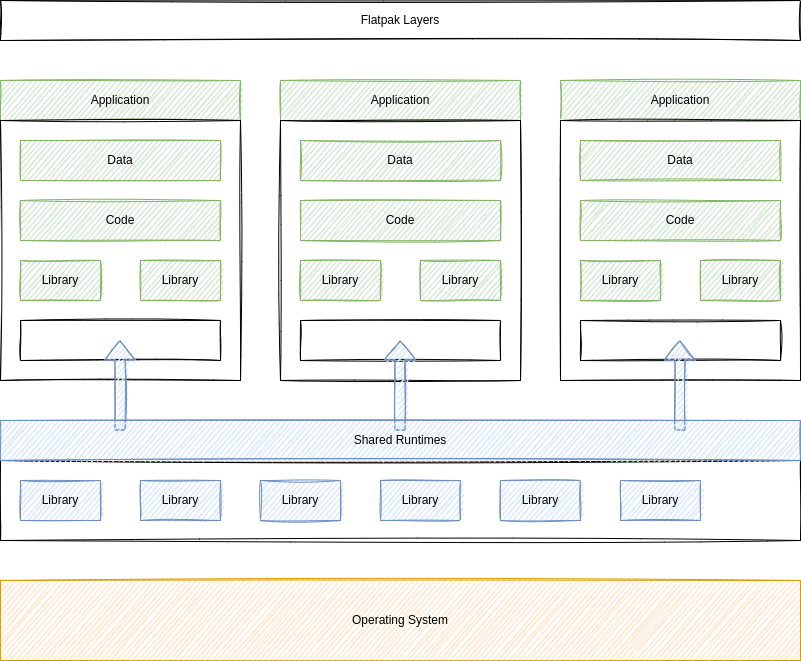Select blue arrow pointing into right application
Screen dimensions: 801x661
coord(680,386)
